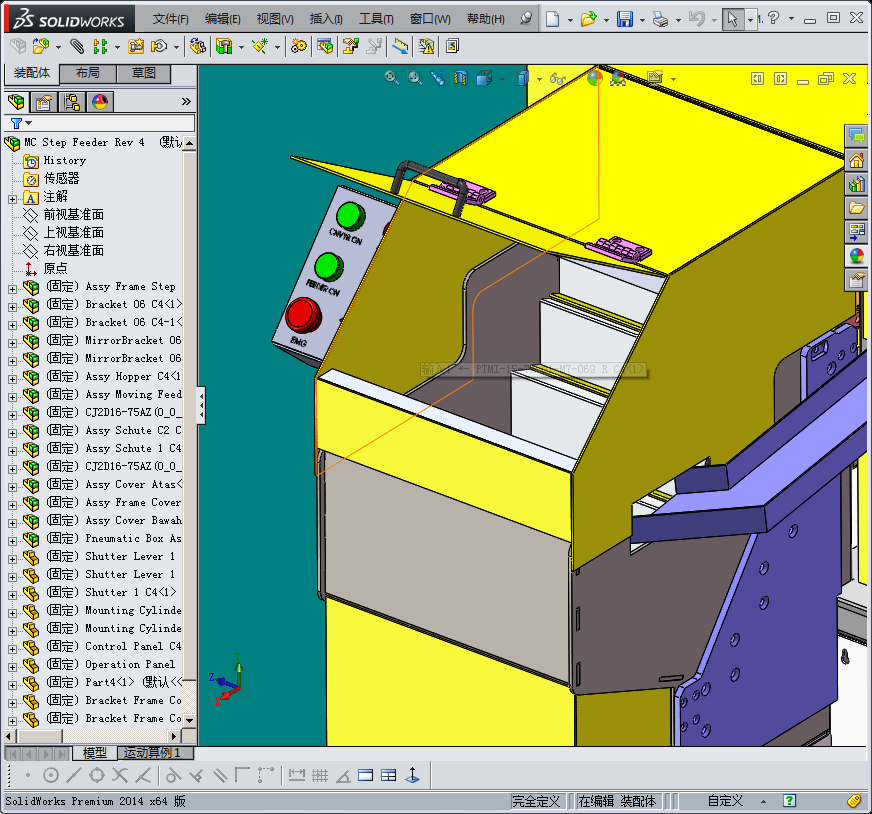Open the FeatureManager design tree tab

17,102
